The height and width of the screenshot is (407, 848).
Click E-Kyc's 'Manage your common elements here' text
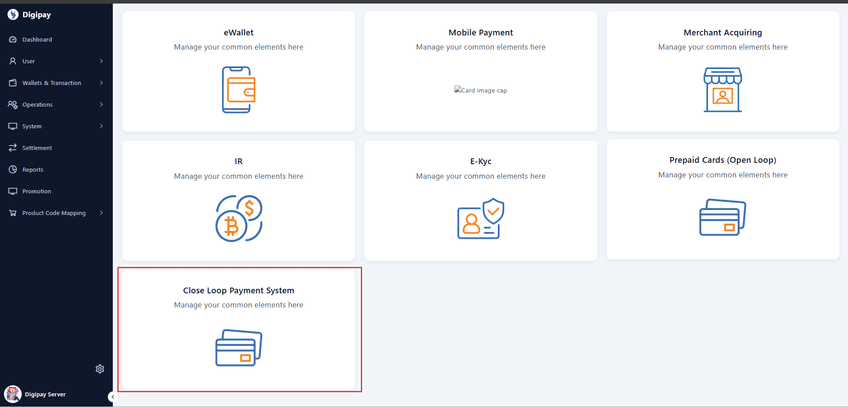coord(481,176)
